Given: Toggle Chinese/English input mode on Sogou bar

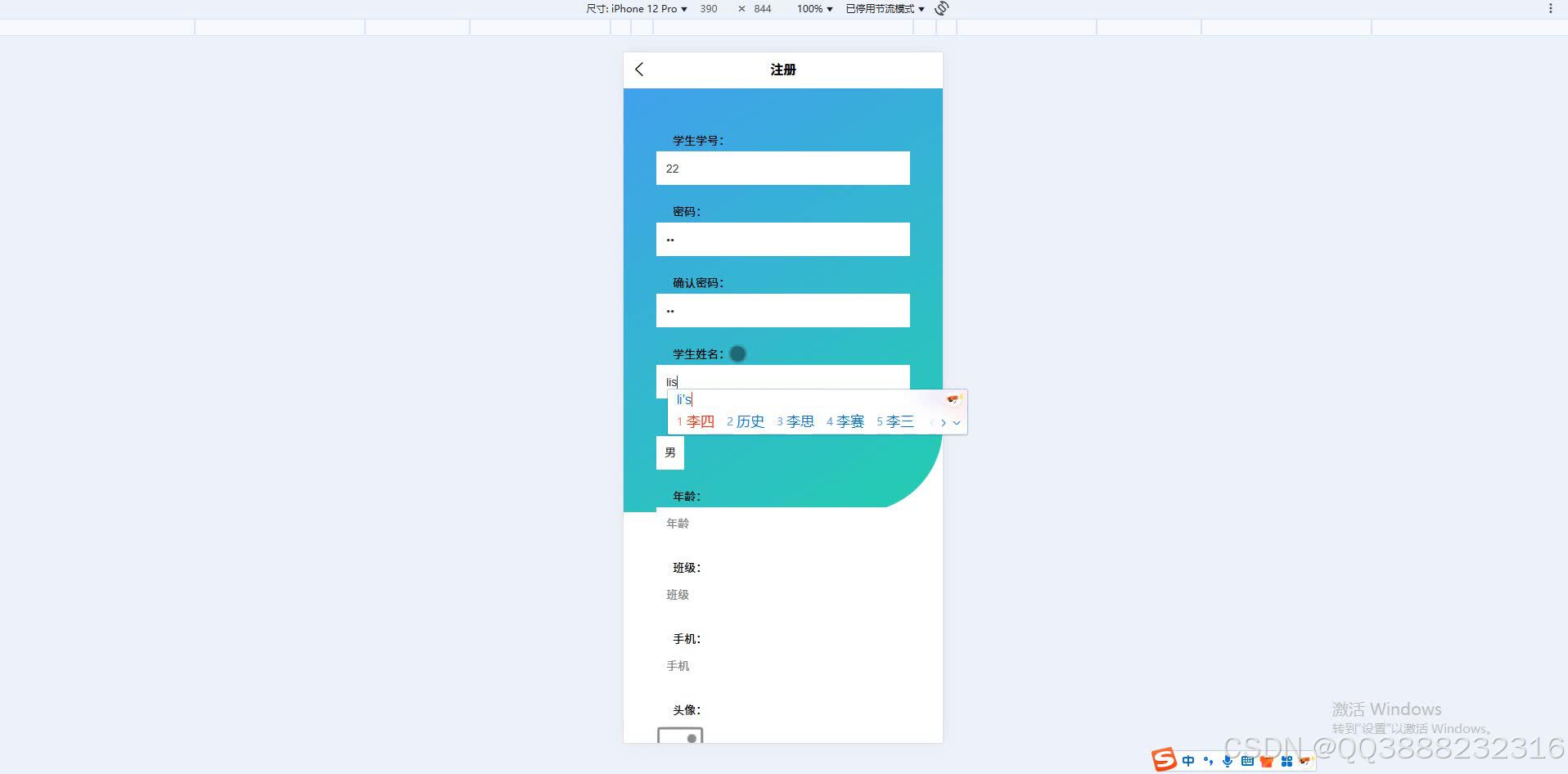Looking at the screenshot, I should 1188,761.
